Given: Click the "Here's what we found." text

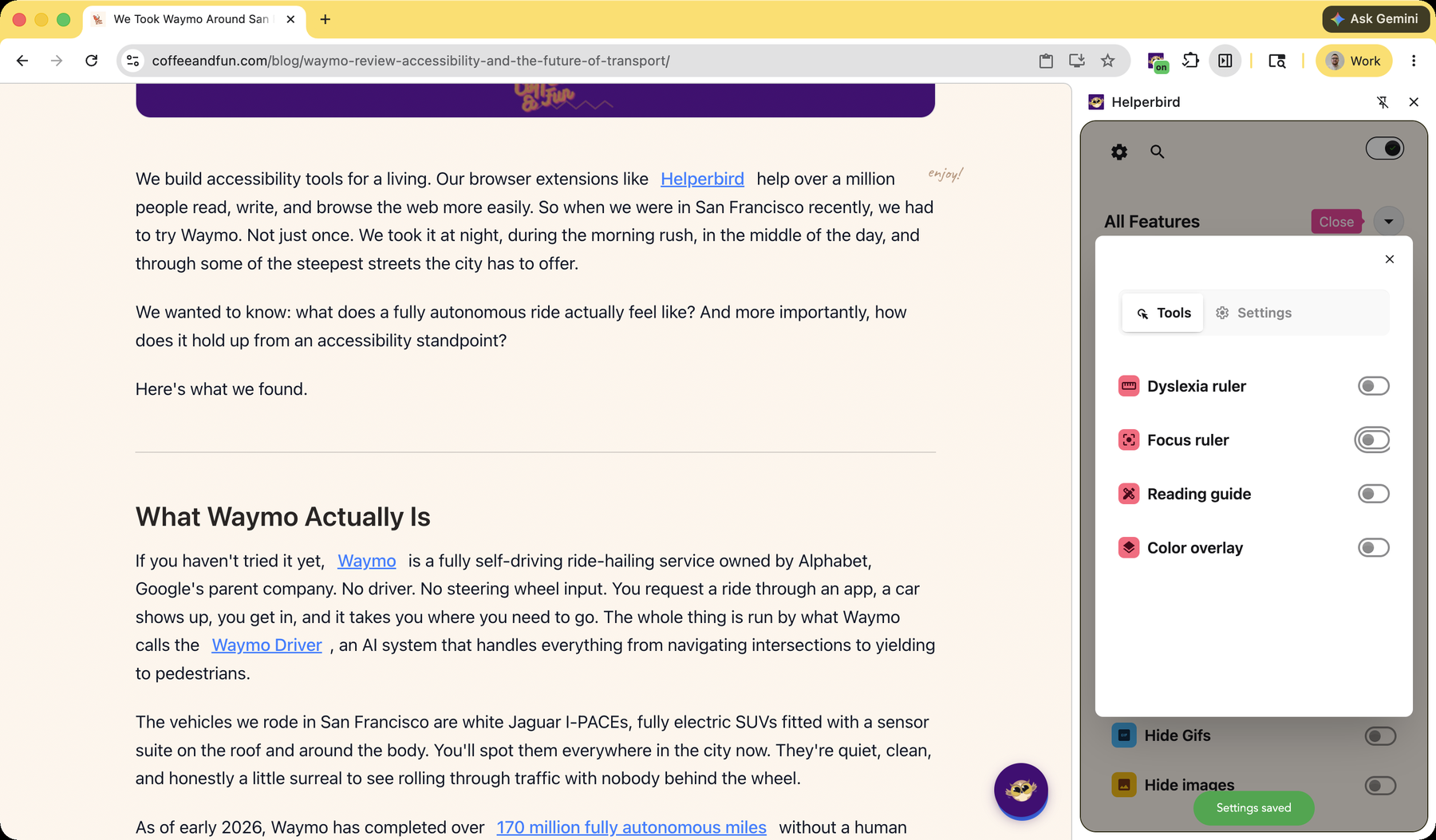Looking at the screenshot, I should (x=222, y=389).
